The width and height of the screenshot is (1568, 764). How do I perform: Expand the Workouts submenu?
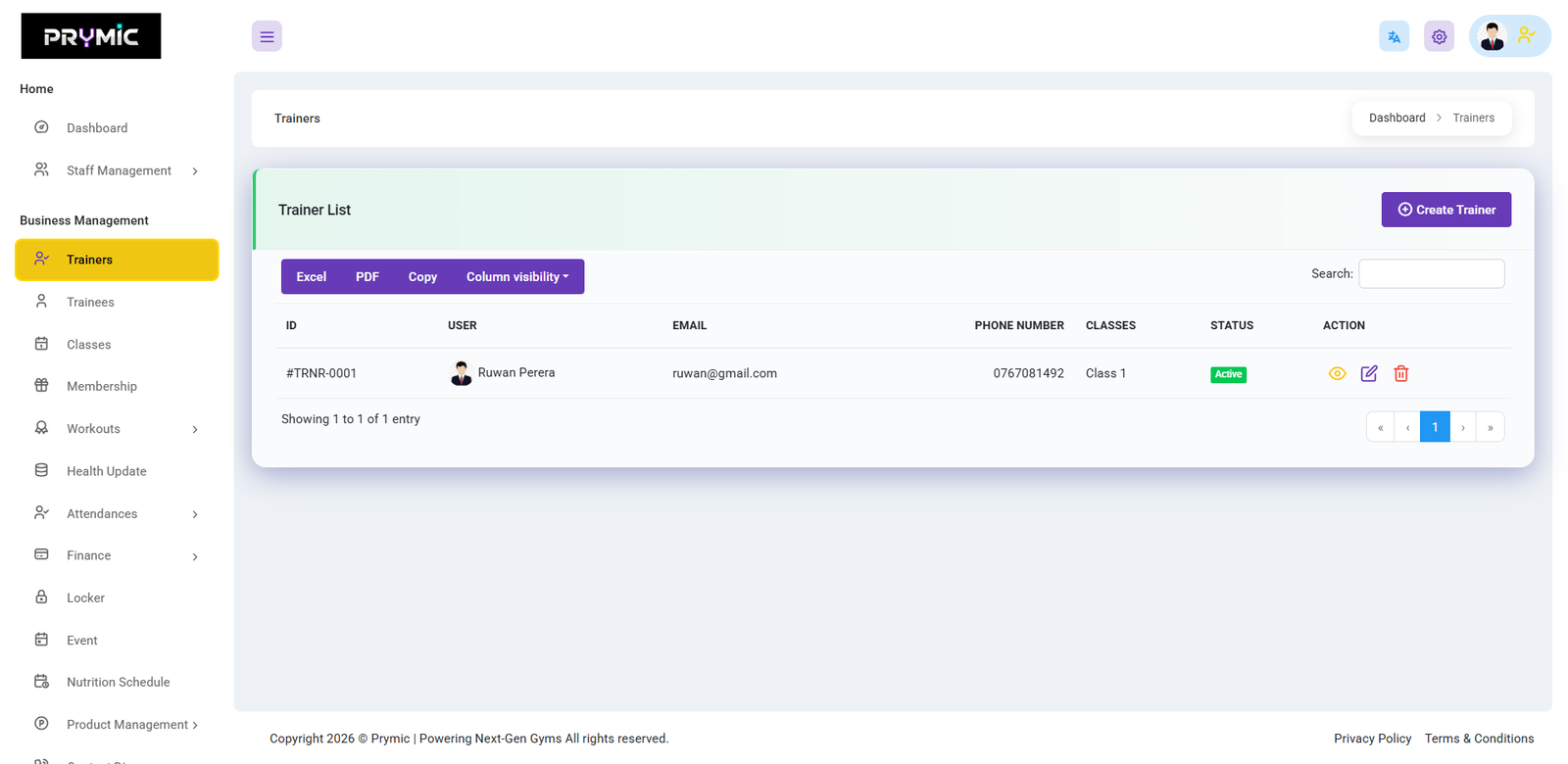(94, 429)
